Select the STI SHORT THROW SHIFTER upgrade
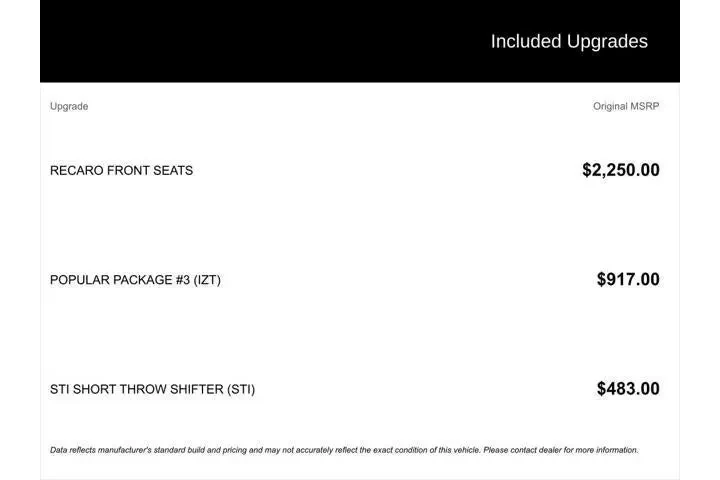 pos(152,389)
